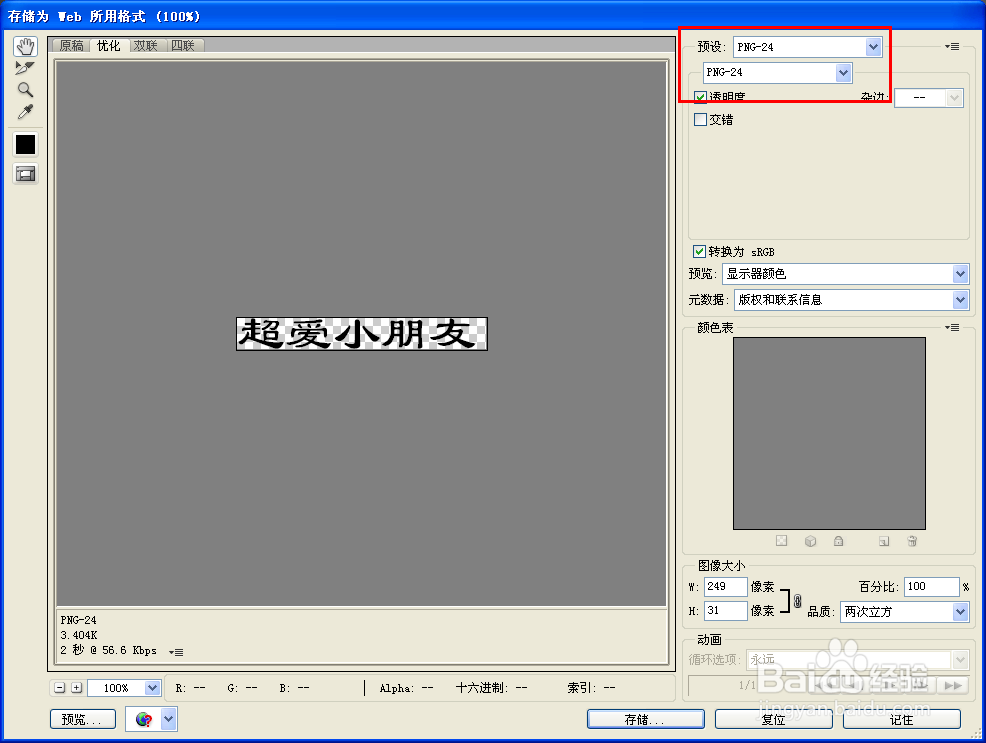Click the 预览... button

(83, 719)
